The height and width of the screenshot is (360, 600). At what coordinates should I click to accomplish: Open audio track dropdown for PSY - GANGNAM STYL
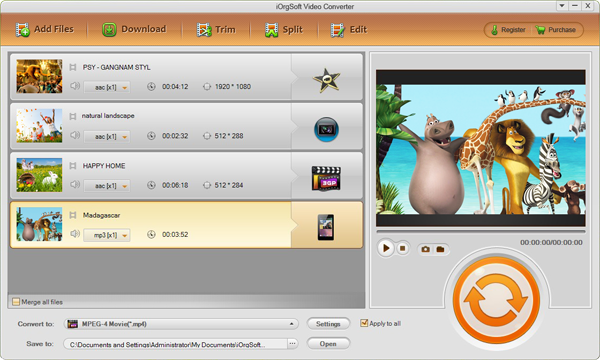pos(107,87)
